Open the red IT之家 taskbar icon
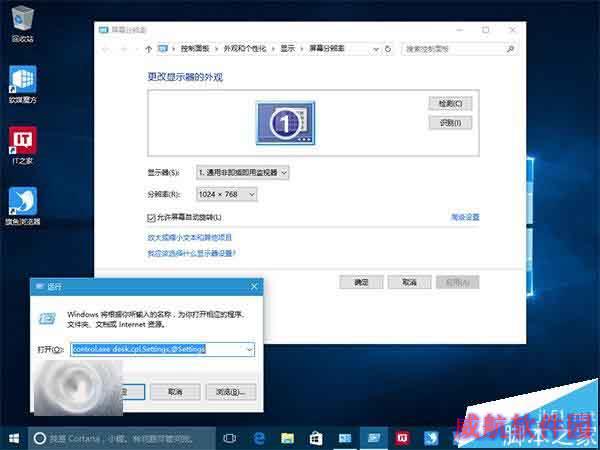The width and height of the screenshot is (600, 450). [402, 439]
